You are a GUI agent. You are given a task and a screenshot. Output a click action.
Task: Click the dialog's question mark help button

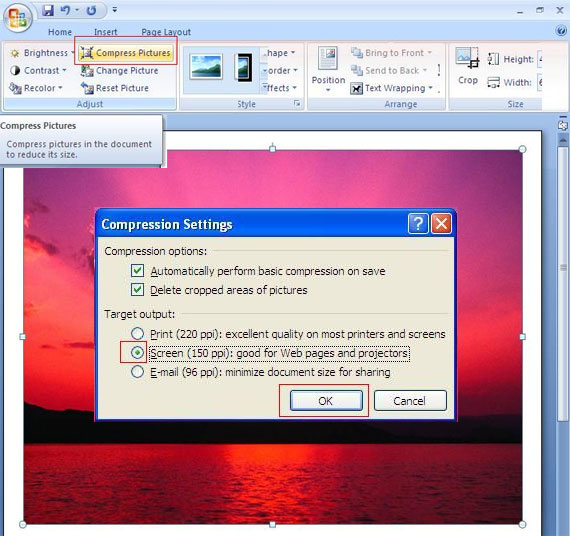(418, 224)
